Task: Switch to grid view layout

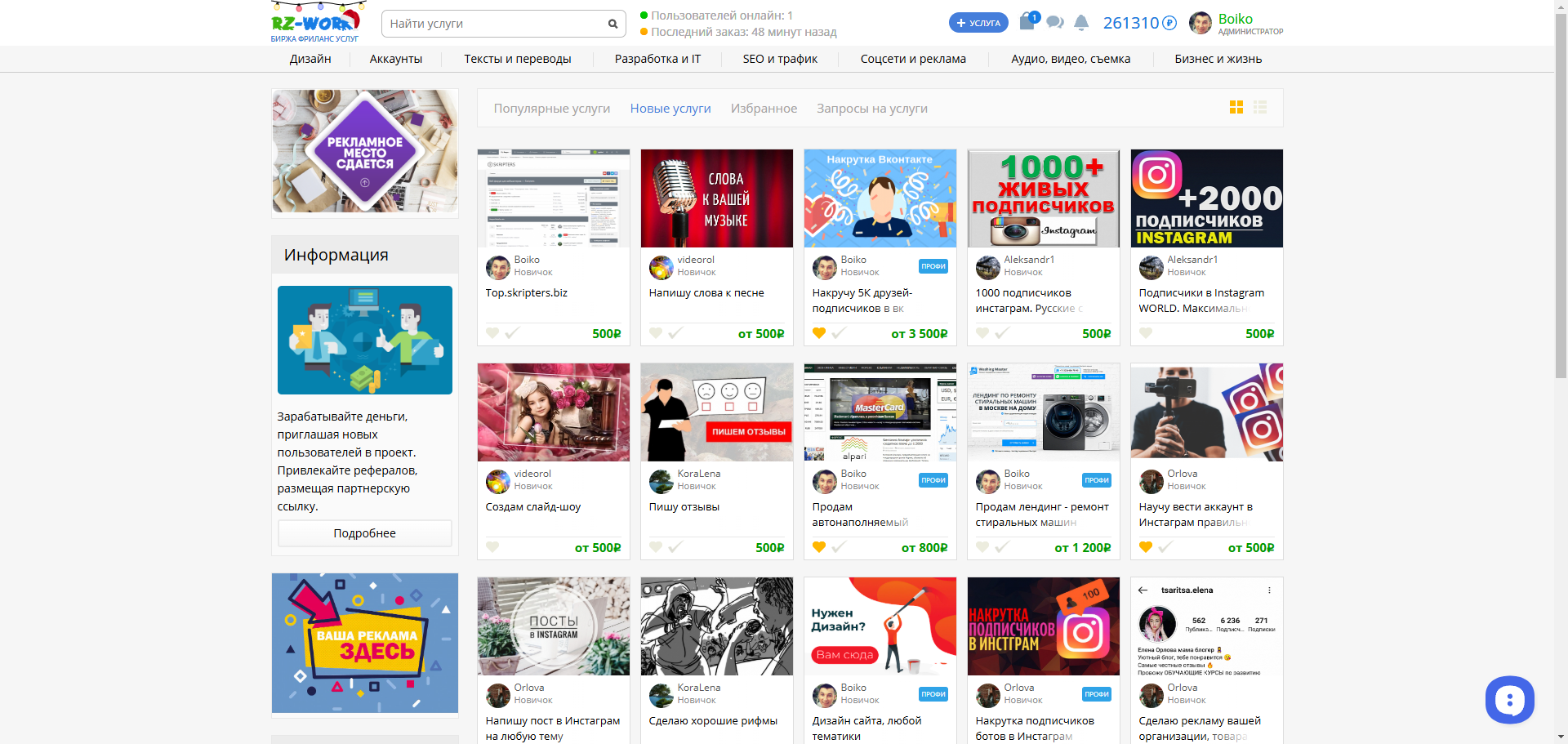Action: (1236, 108)
